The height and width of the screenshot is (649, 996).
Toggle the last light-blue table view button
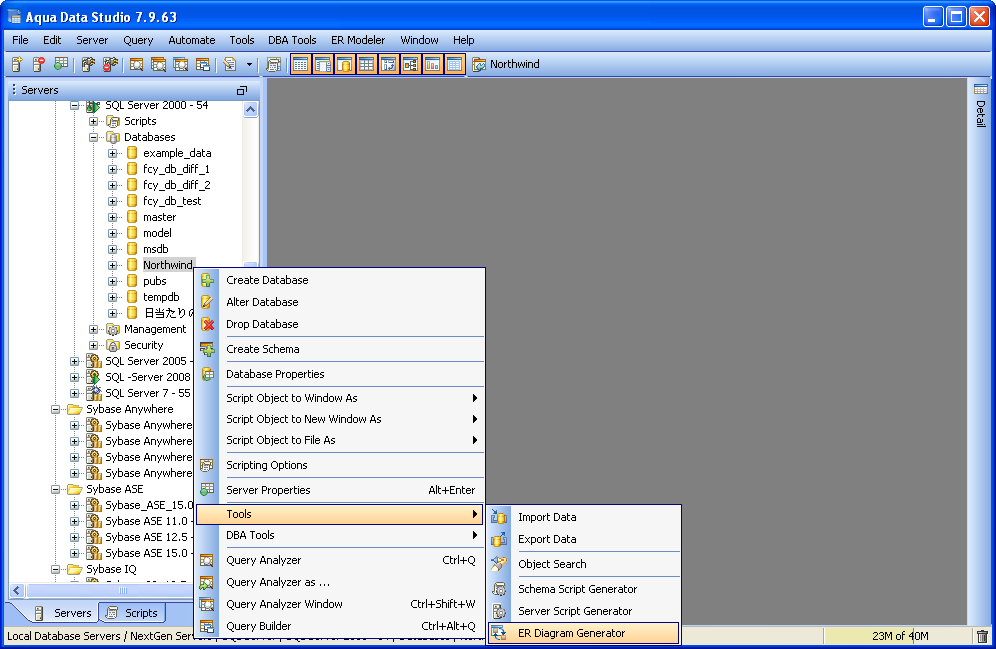[x=454, y=64]
